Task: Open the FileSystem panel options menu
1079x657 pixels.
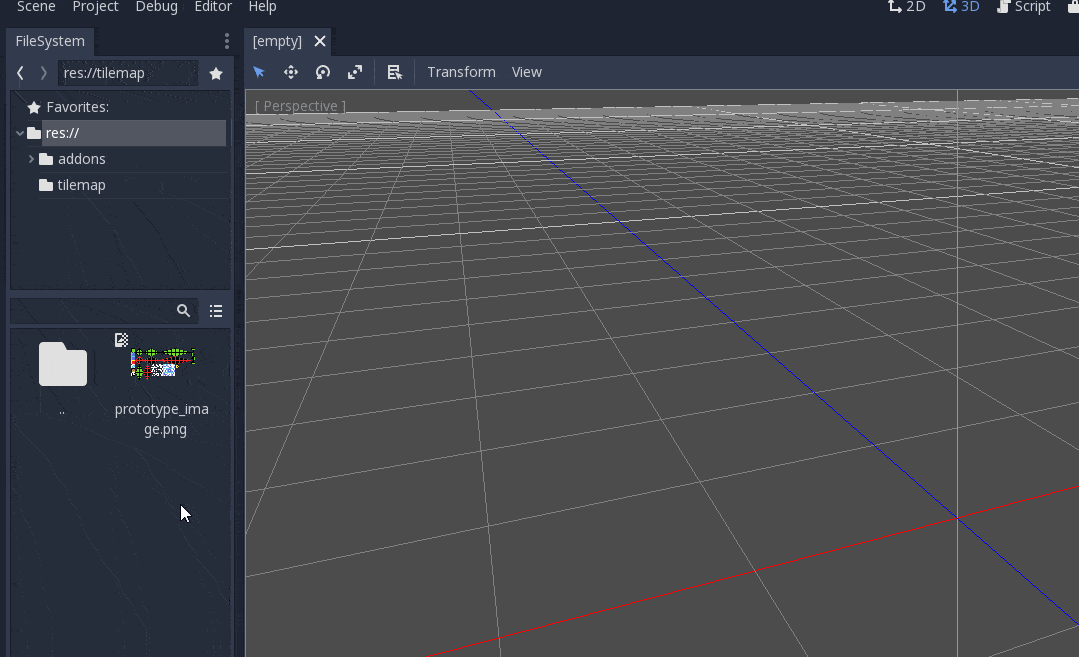Action: point(226,41)
